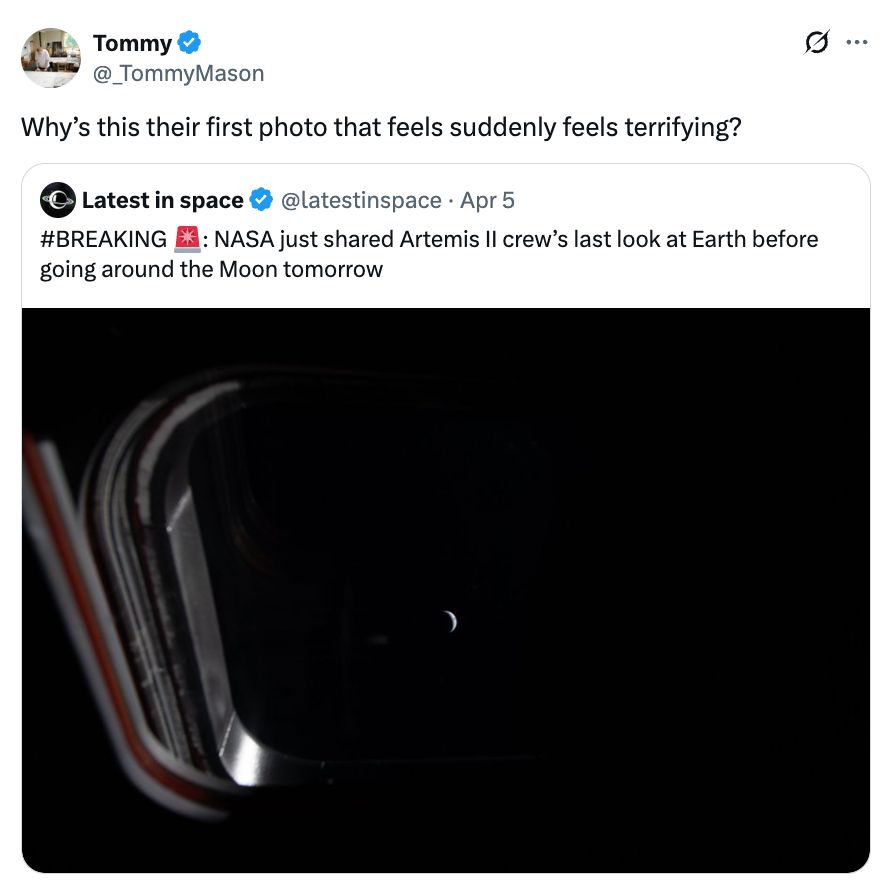
Task: Open the Apr 5 timestamp link
Action: (x=487, y=200)
